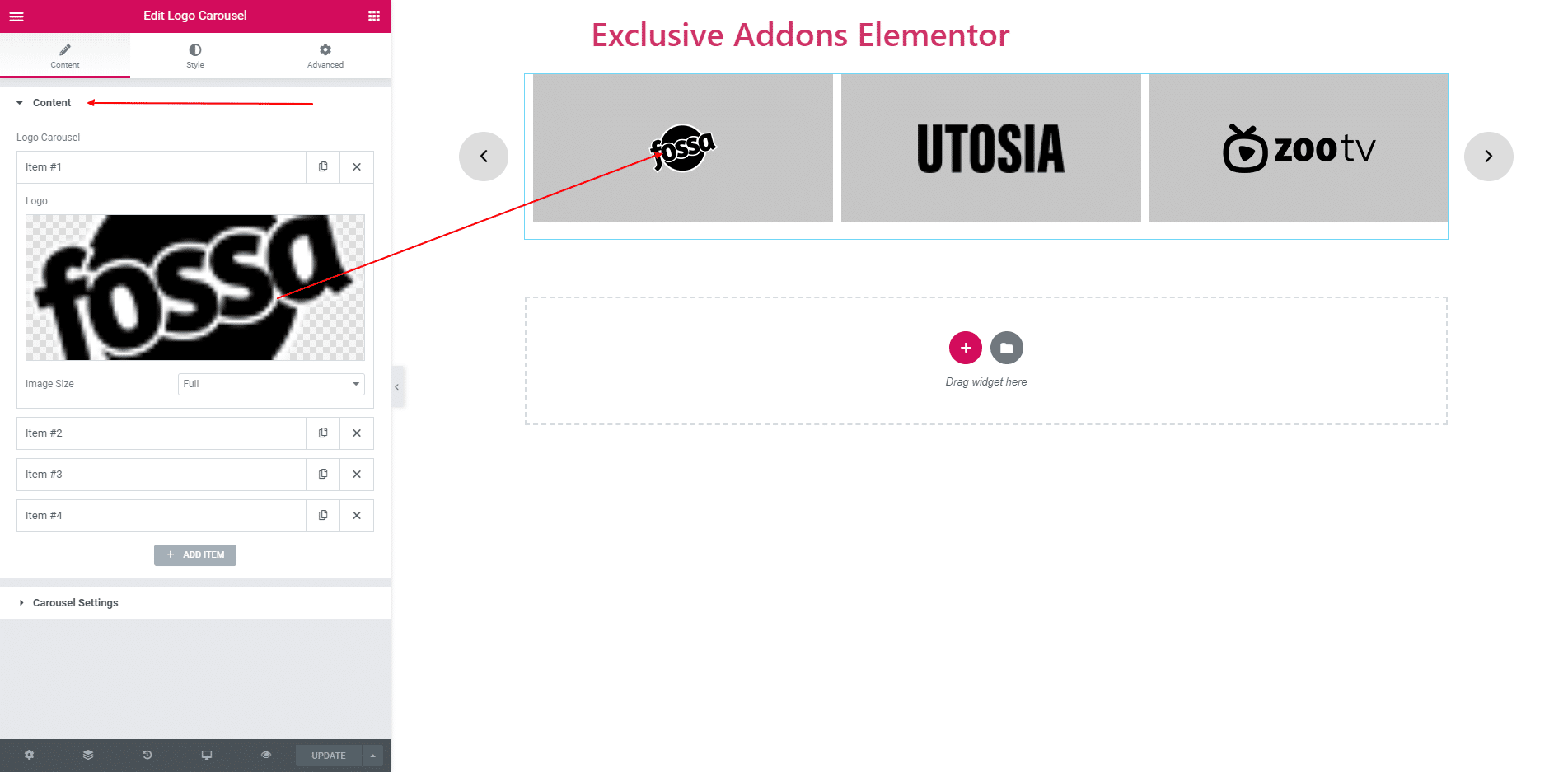Switch to the Style tab
The image size is (1568, 772).
point(195,56)
